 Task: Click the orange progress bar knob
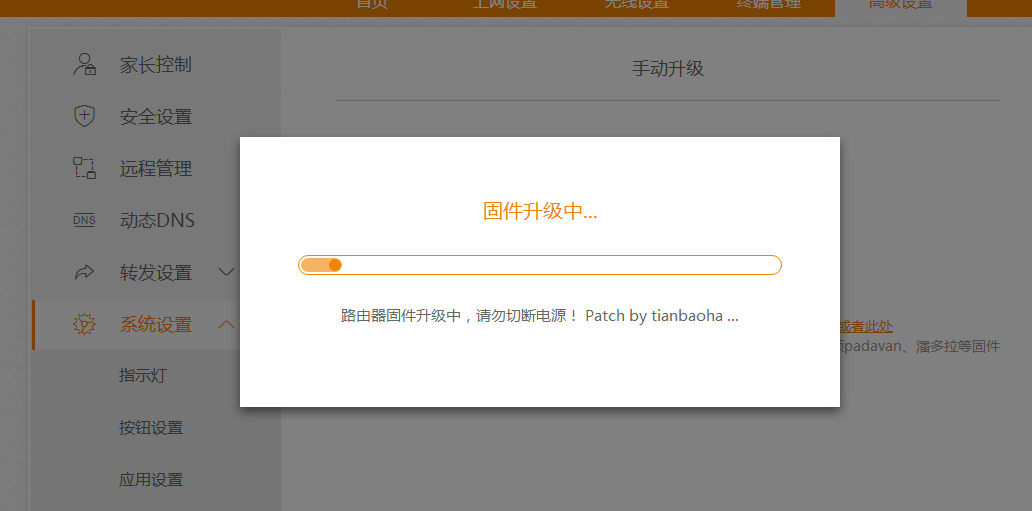(x=335, y=265)
